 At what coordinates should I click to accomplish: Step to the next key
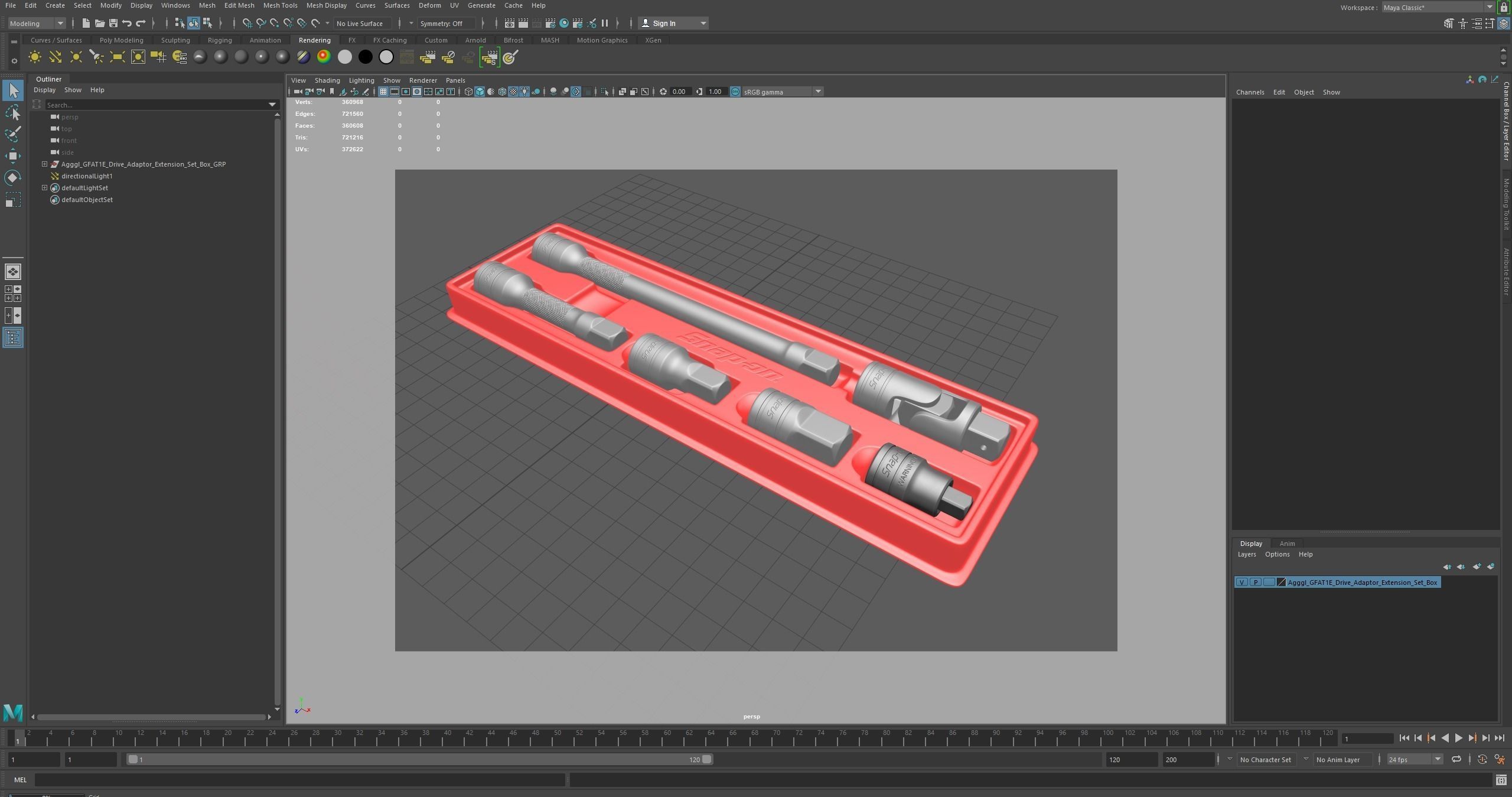click(1472, 738)
